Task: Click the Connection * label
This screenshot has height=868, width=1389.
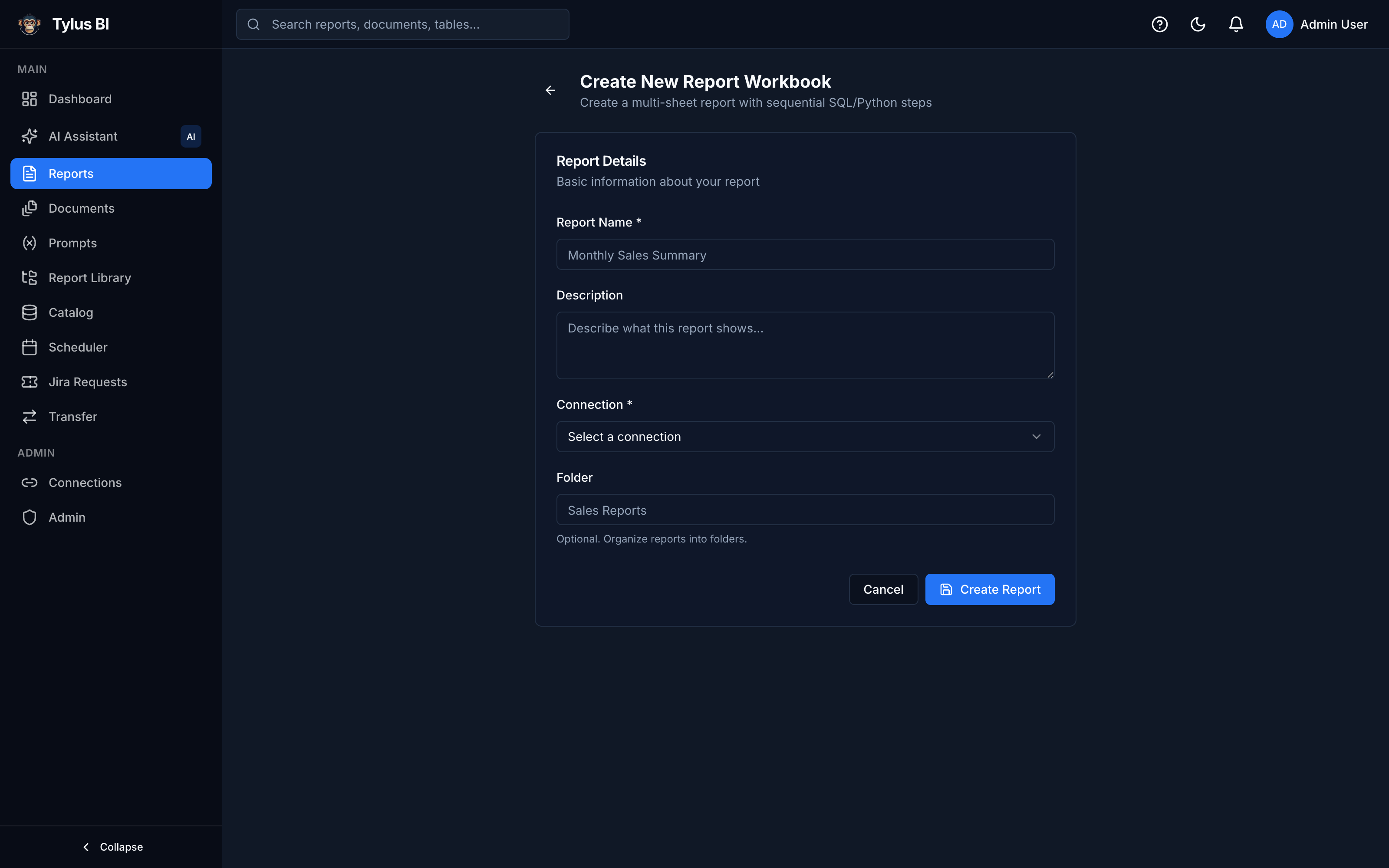Action: click(x=594, y=405)
